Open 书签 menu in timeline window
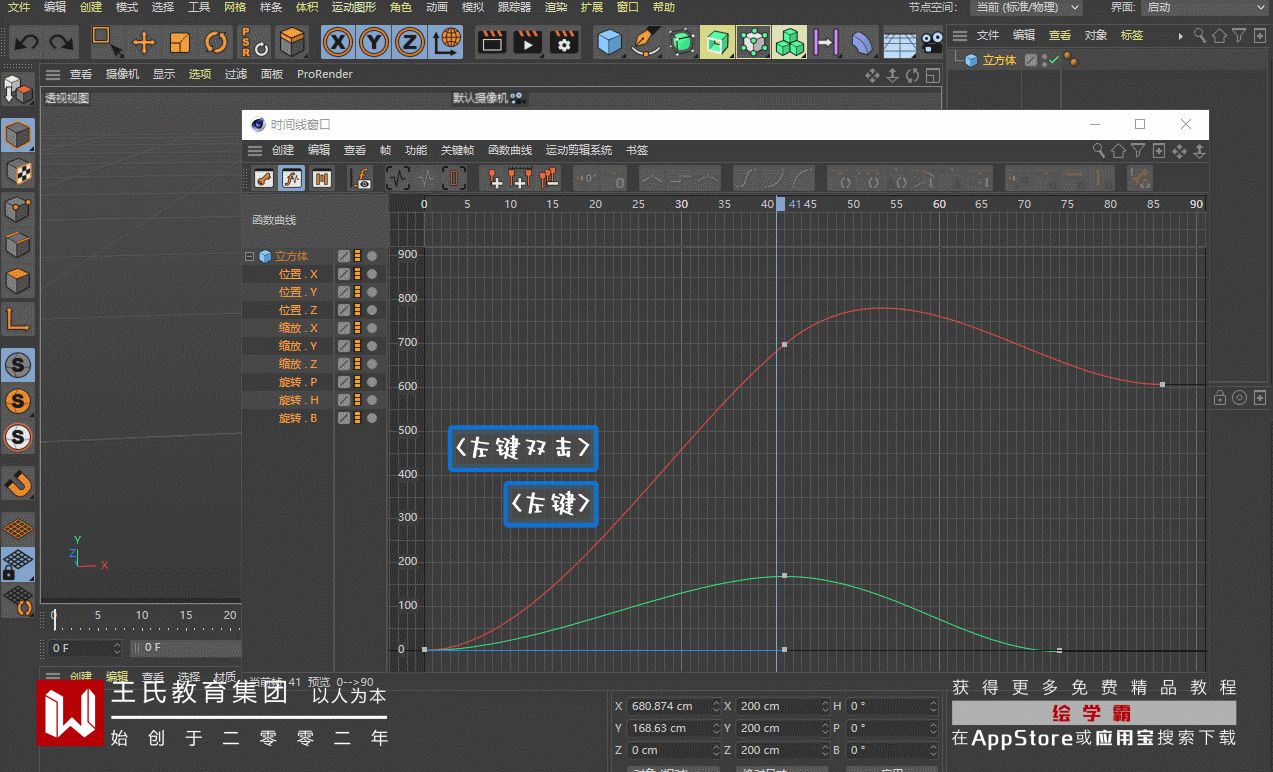Screen dimensions: 1273x772 pyautogui.click(x=637, y=150)
